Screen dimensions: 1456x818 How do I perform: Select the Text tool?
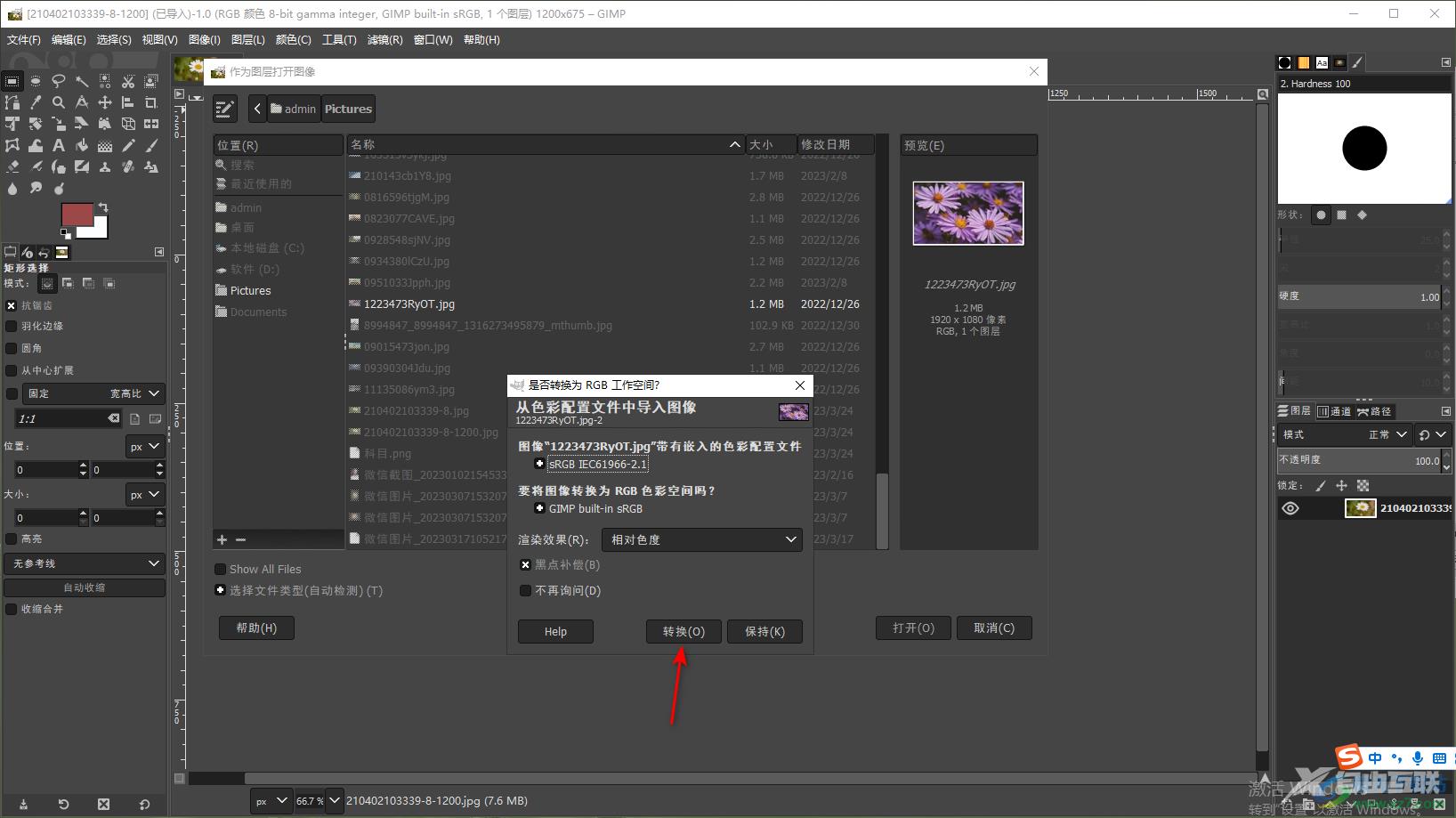coord(59,145)
